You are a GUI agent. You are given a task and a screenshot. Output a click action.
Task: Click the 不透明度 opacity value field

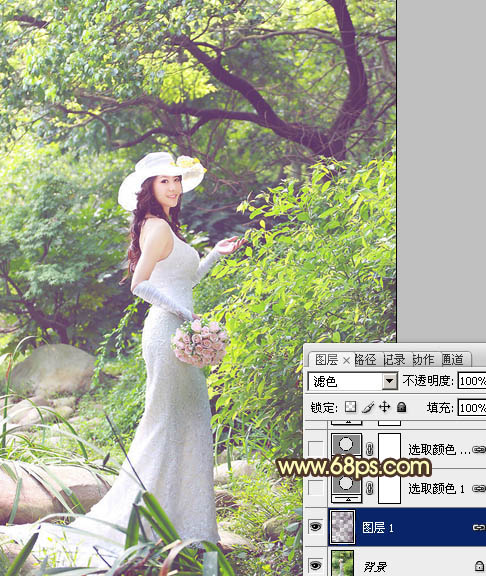[472, 381]
